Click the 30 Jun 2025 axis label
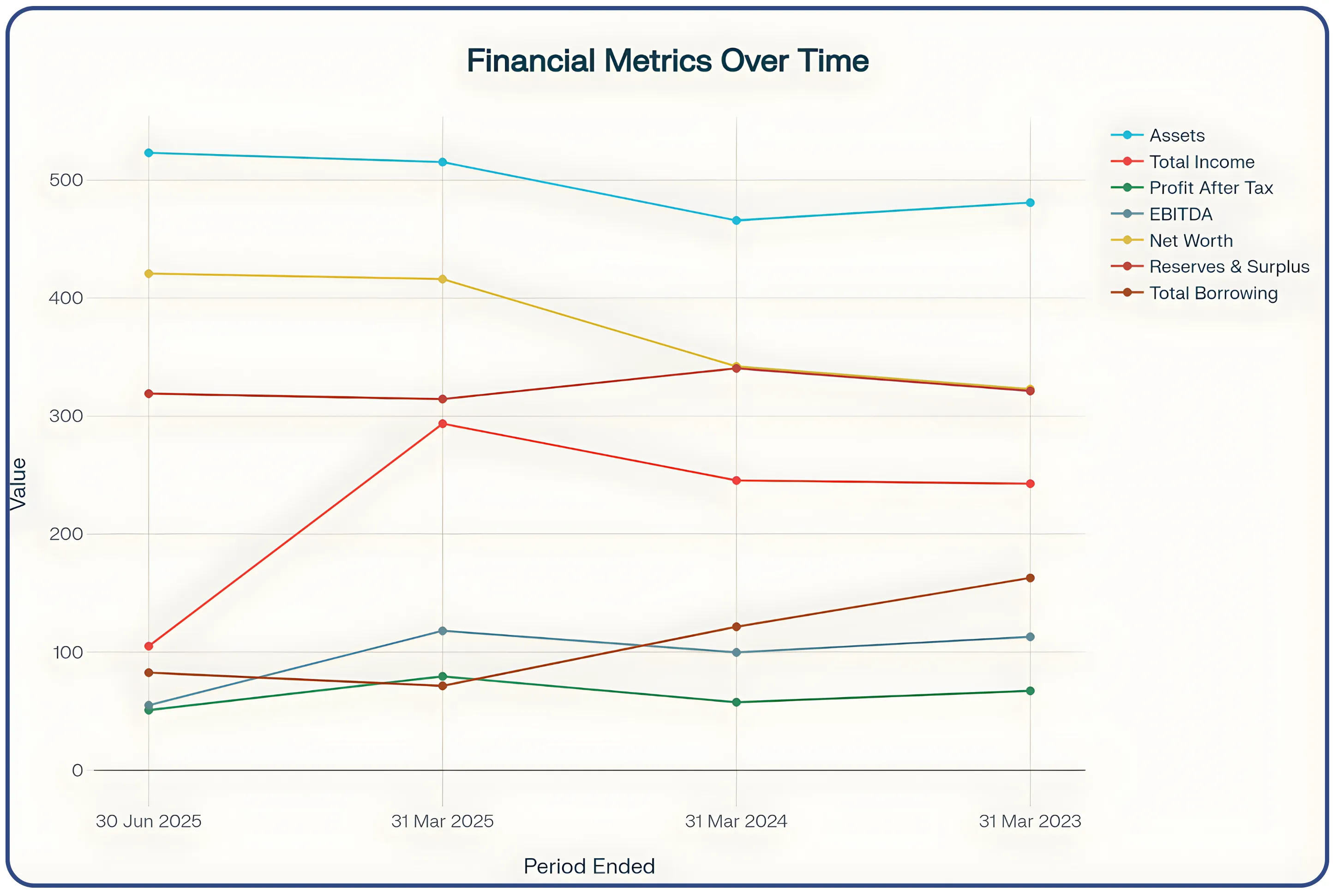Screen dimensions: 1337x896 click(149, 821)
